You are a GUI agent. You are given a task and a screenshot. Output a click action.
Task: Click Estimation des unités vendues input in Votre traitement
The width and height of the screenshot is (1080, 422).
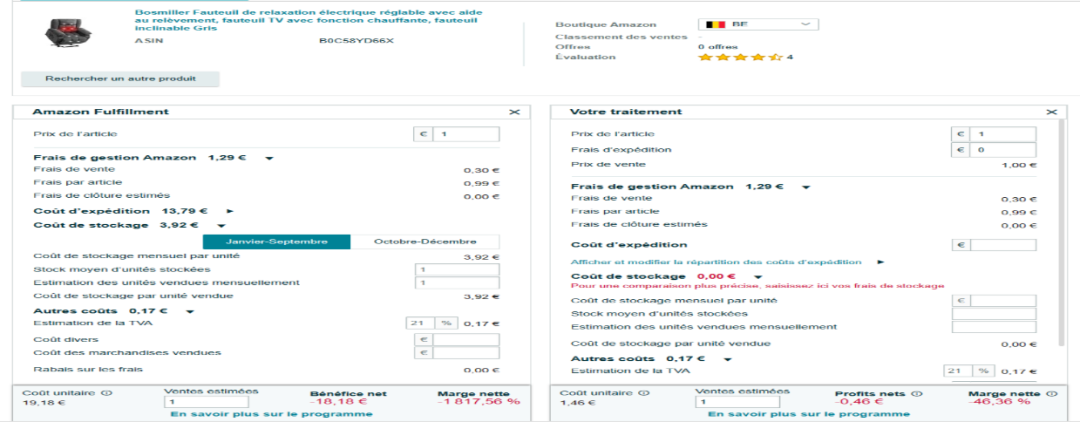(x=994, y=327)
